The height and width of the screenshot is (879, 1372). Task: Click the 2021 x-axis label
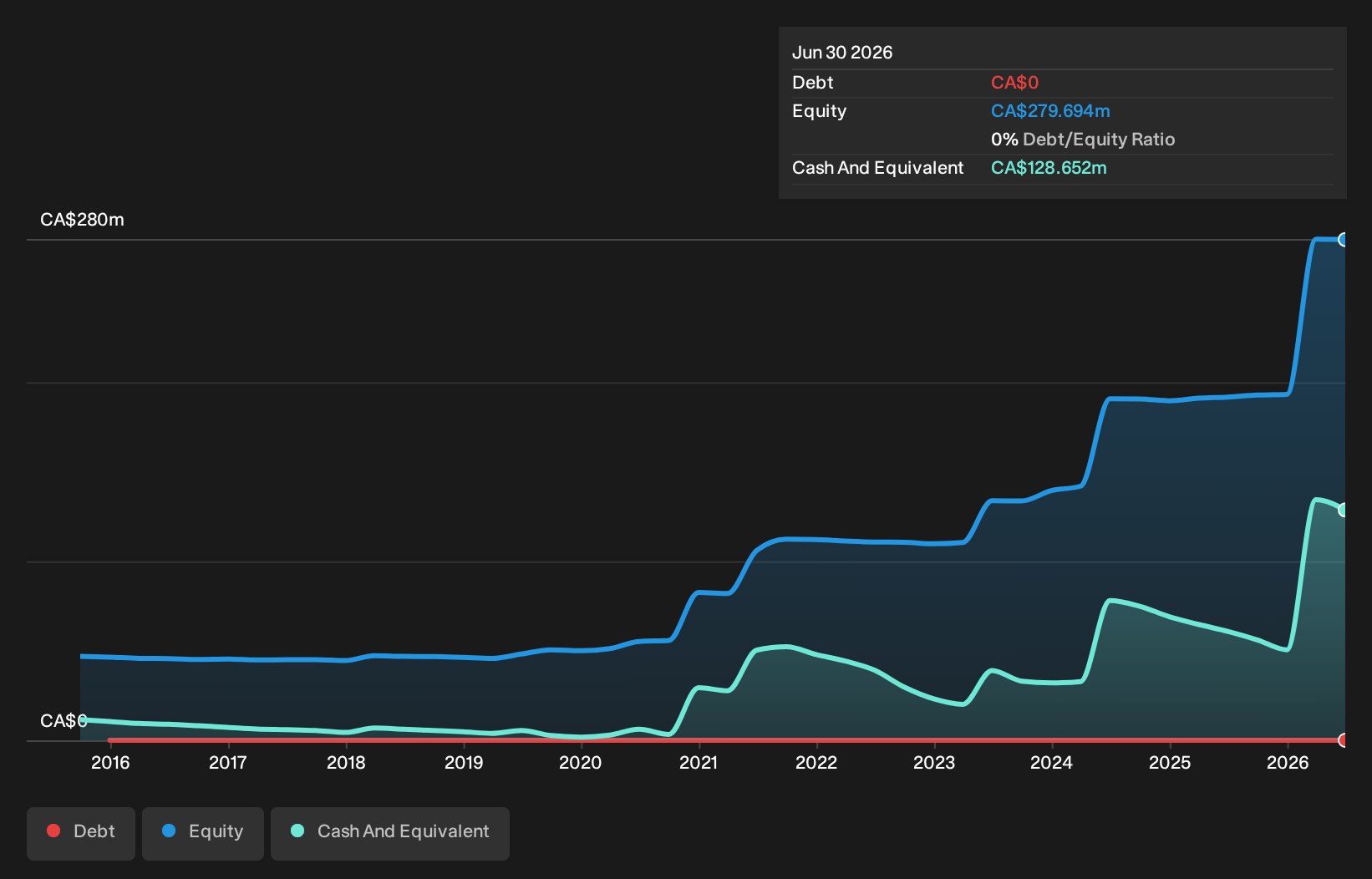click(699, 762)
